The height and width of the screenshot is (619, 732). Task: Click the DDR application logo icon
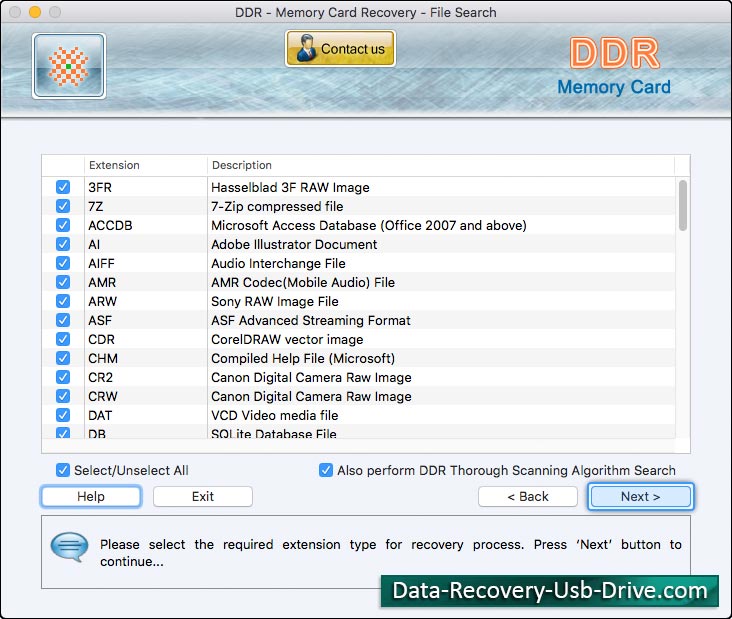click(69, 66)
